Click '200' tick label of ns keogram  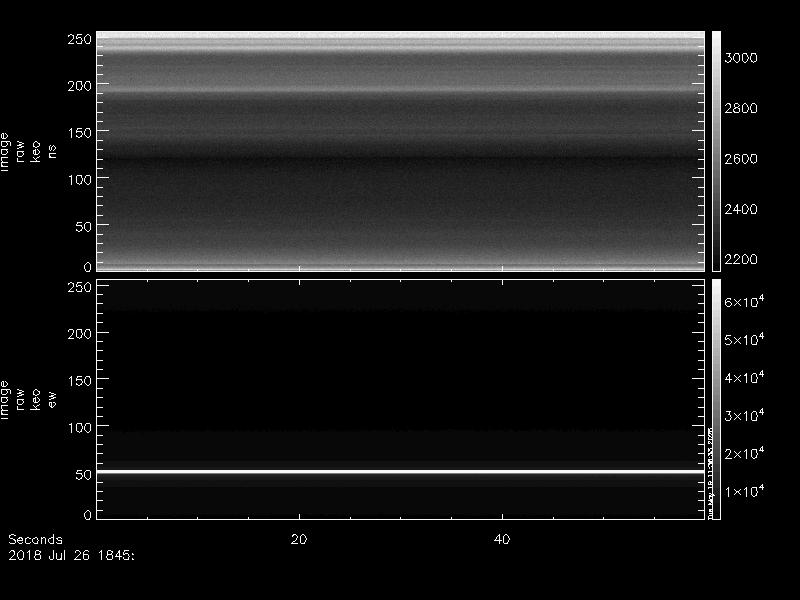[80, 86]
